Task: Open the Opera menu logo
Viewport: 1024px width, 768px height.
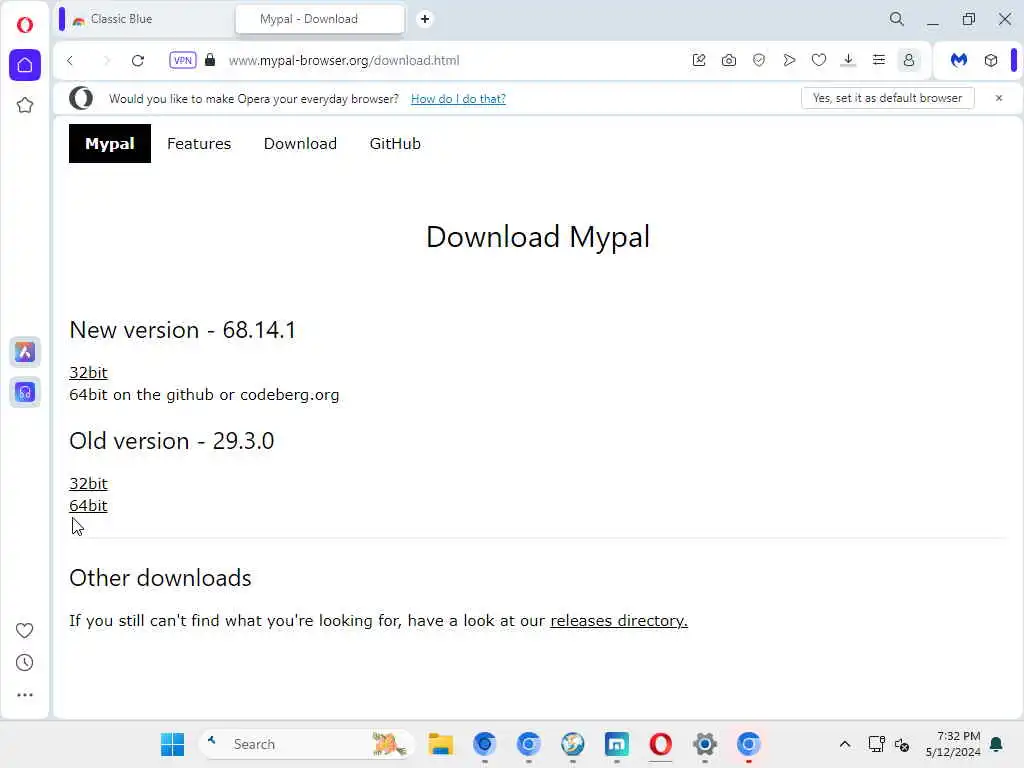Action: (x=25, y=25)
